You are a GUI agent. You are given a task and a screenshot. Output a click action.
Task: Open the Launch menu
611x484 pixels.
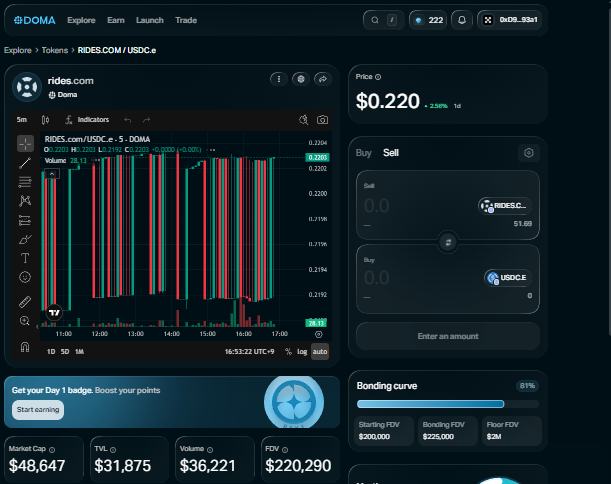tap(150, 20)
